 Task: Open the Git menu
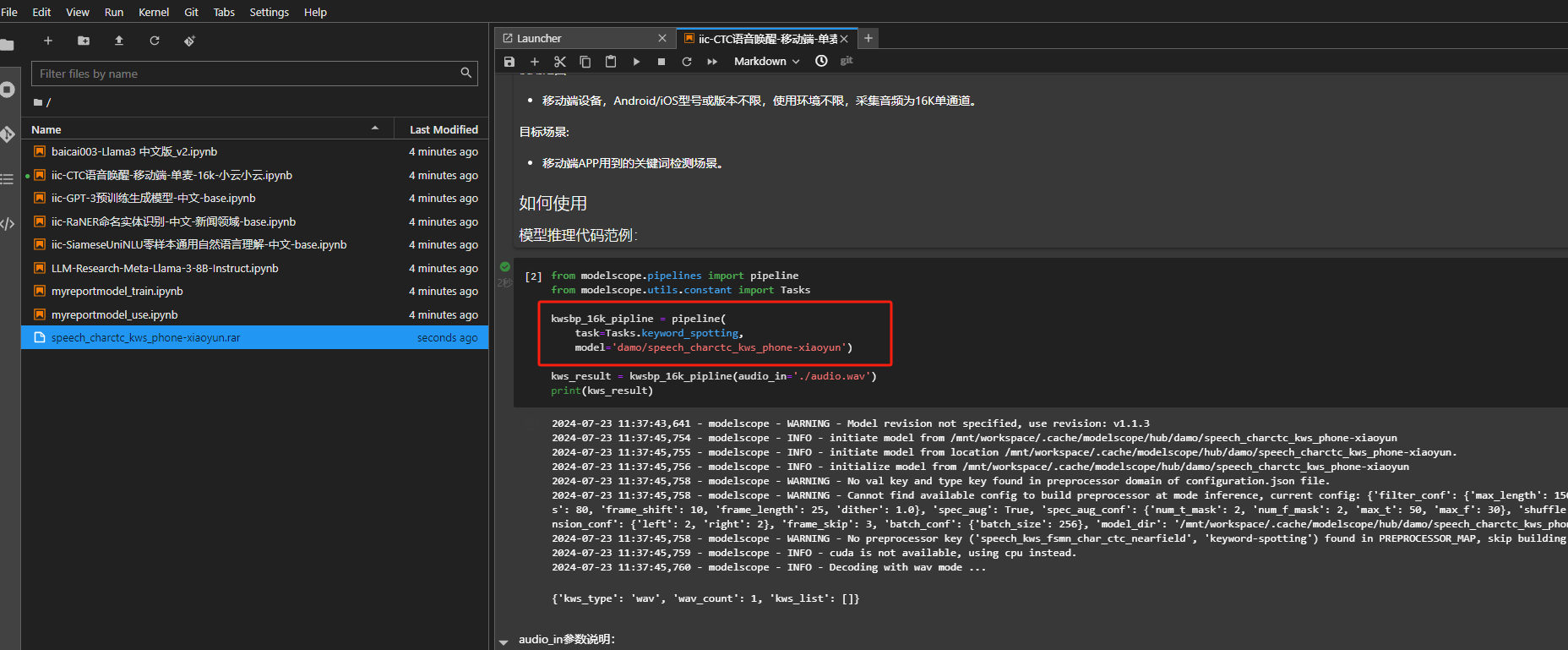point(192,12)
